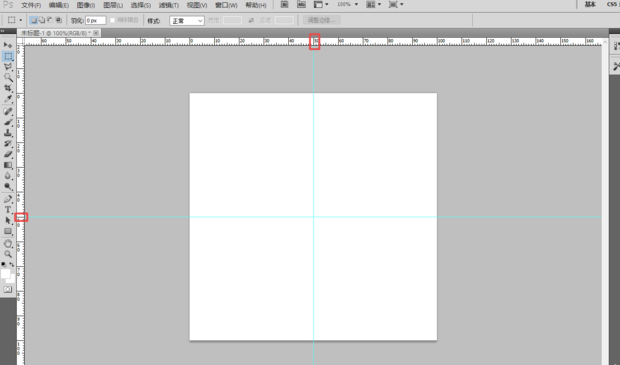This screenshot has width=620, height=365.
Task: Click the ruler origin corner box
Action: 21,41
